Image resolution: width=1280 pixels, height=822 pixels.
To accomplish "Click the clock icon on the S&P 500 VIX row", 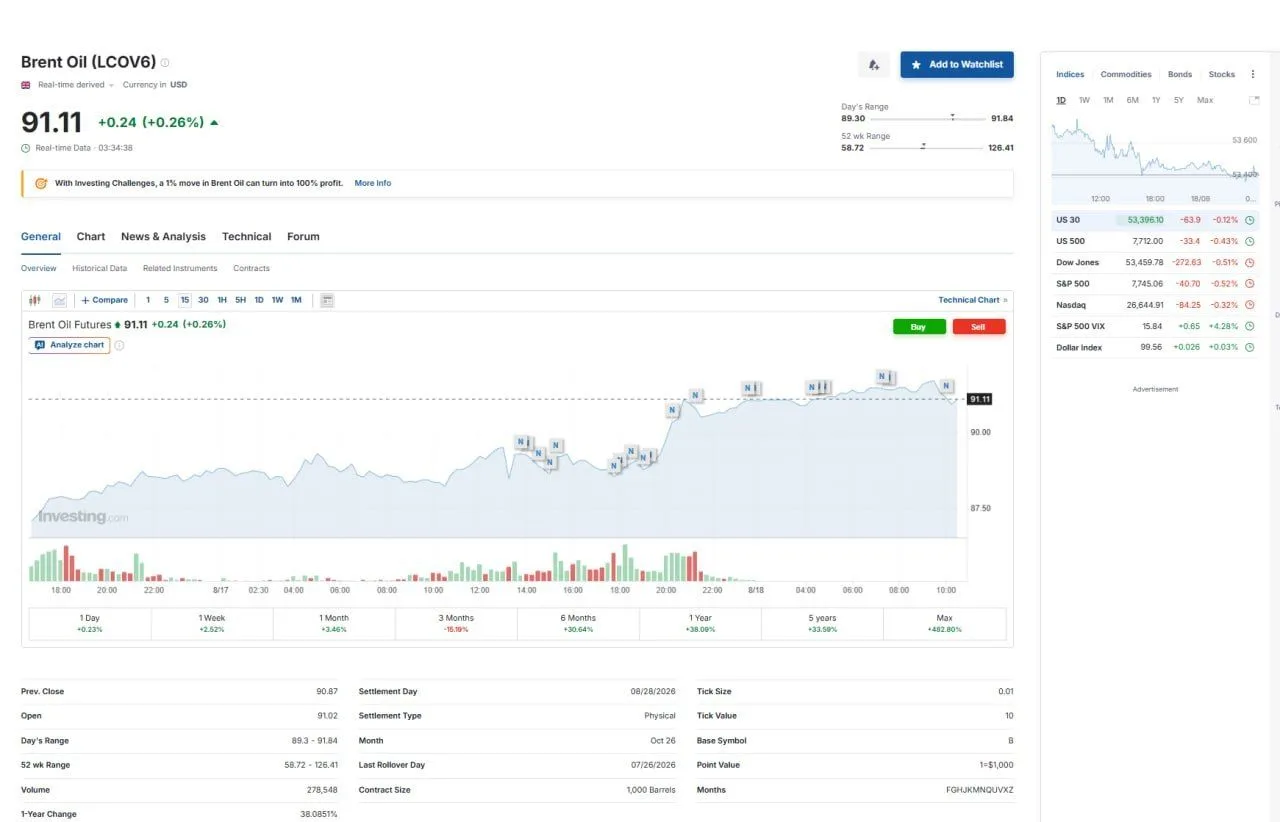I will (1249, 326).
